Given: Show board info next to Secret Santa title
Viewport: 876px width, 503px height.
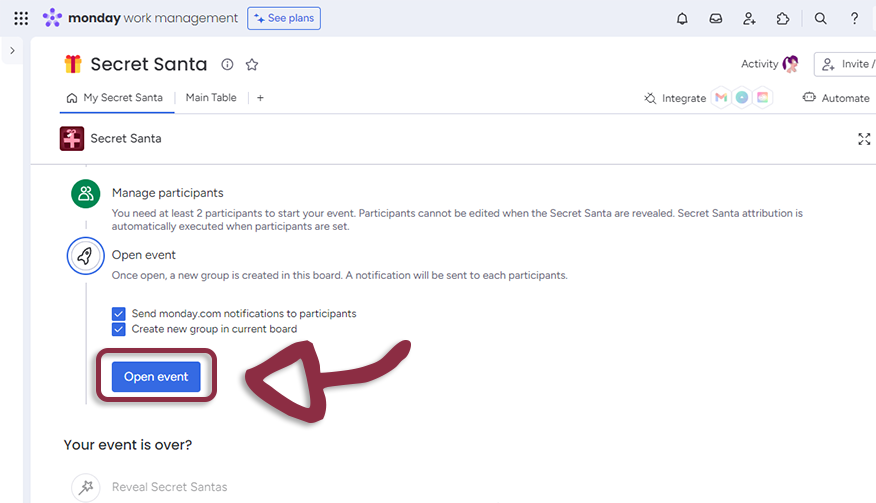Looking at the screenshot, I should (x=227, y=64).
